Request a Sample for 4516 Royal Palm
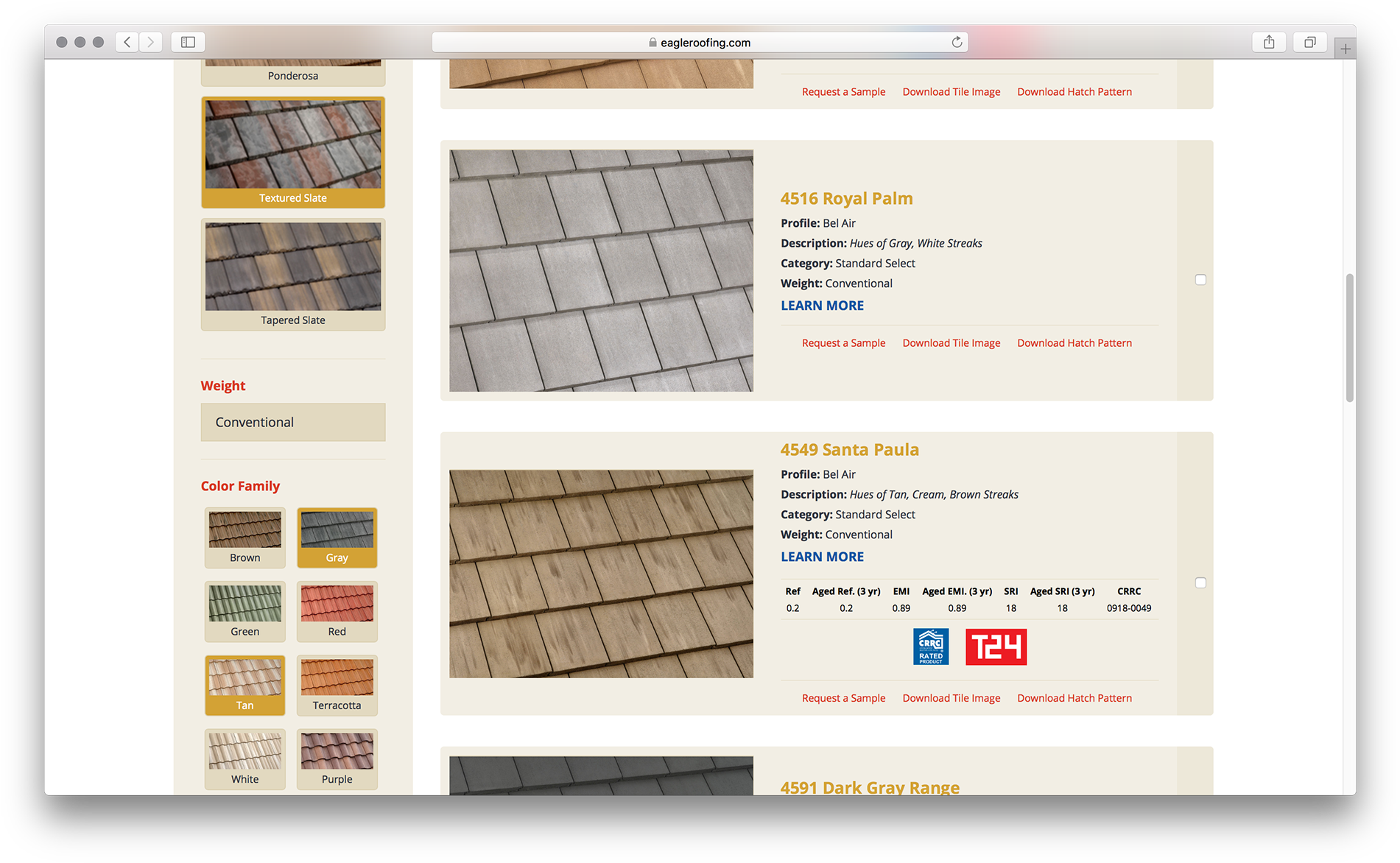Viewport: 1400px width, 863px height. pos(843,343)
